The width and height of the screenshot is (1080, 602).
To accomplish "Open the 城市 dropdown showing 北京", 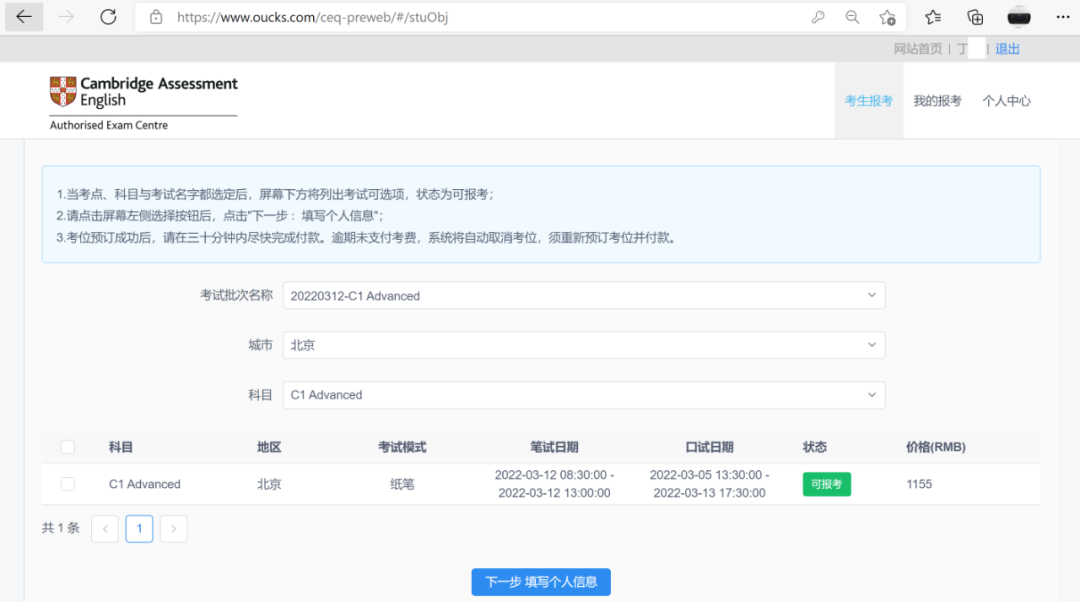I will [x=584, y=345].
